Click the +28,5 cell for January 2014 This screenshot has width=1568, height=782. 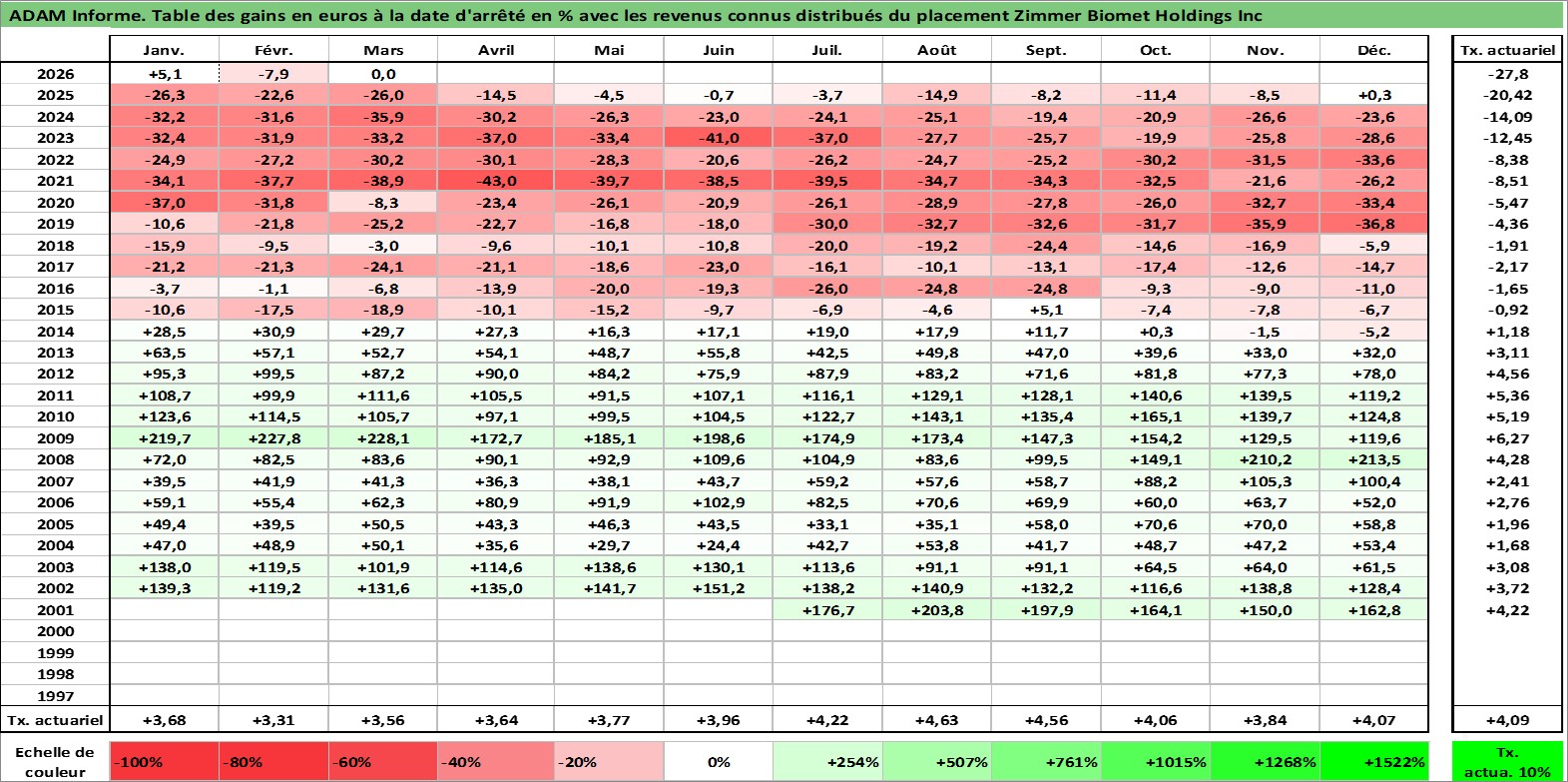[164, 332]
